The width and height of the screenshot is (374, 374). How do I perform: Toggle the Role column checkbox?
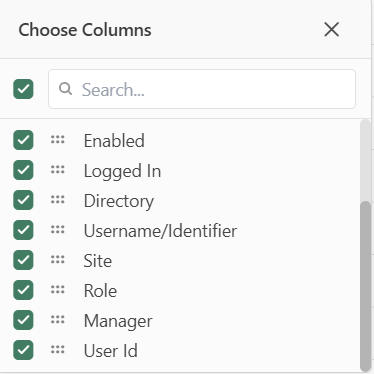pyautogui.click(x=23, y=290)
